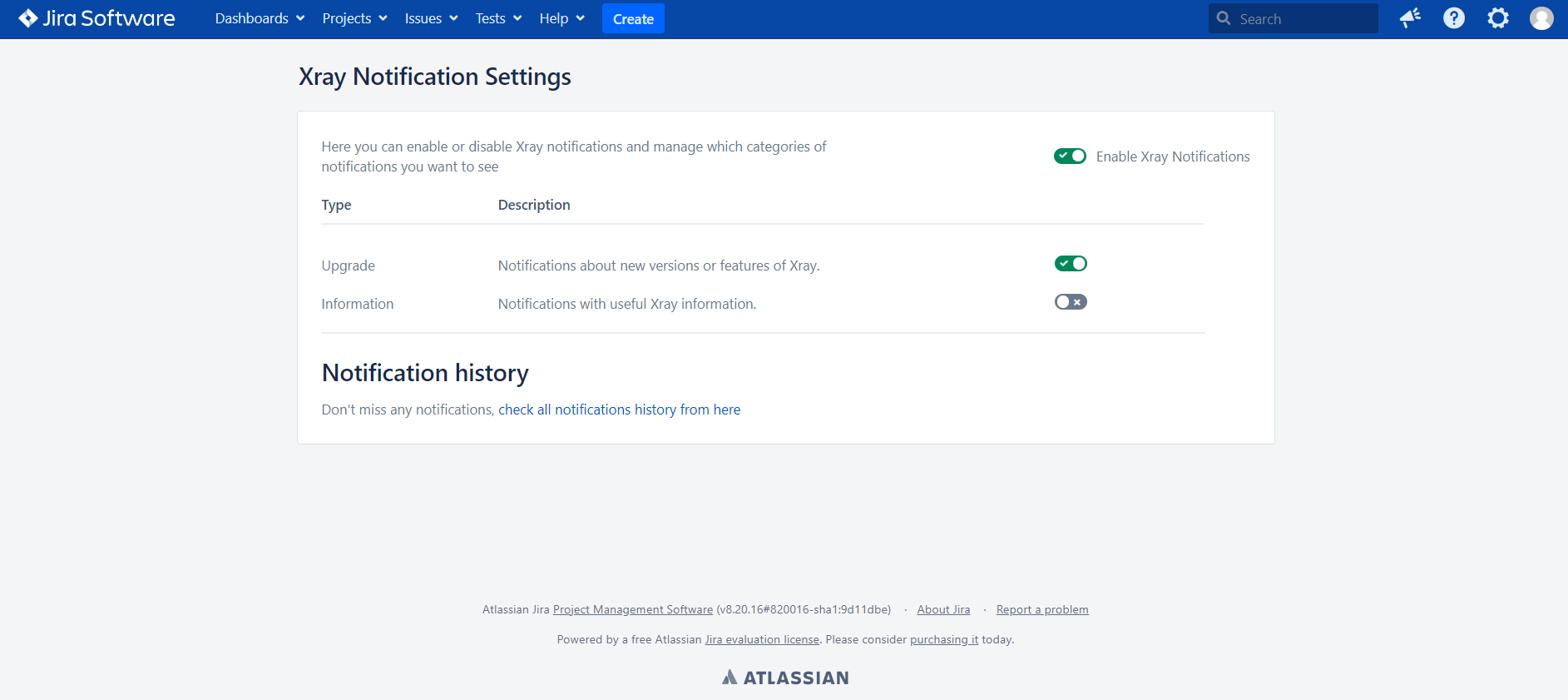Open Jira evaluation license link
The image size is (1568, 700).
coord(762,639)
